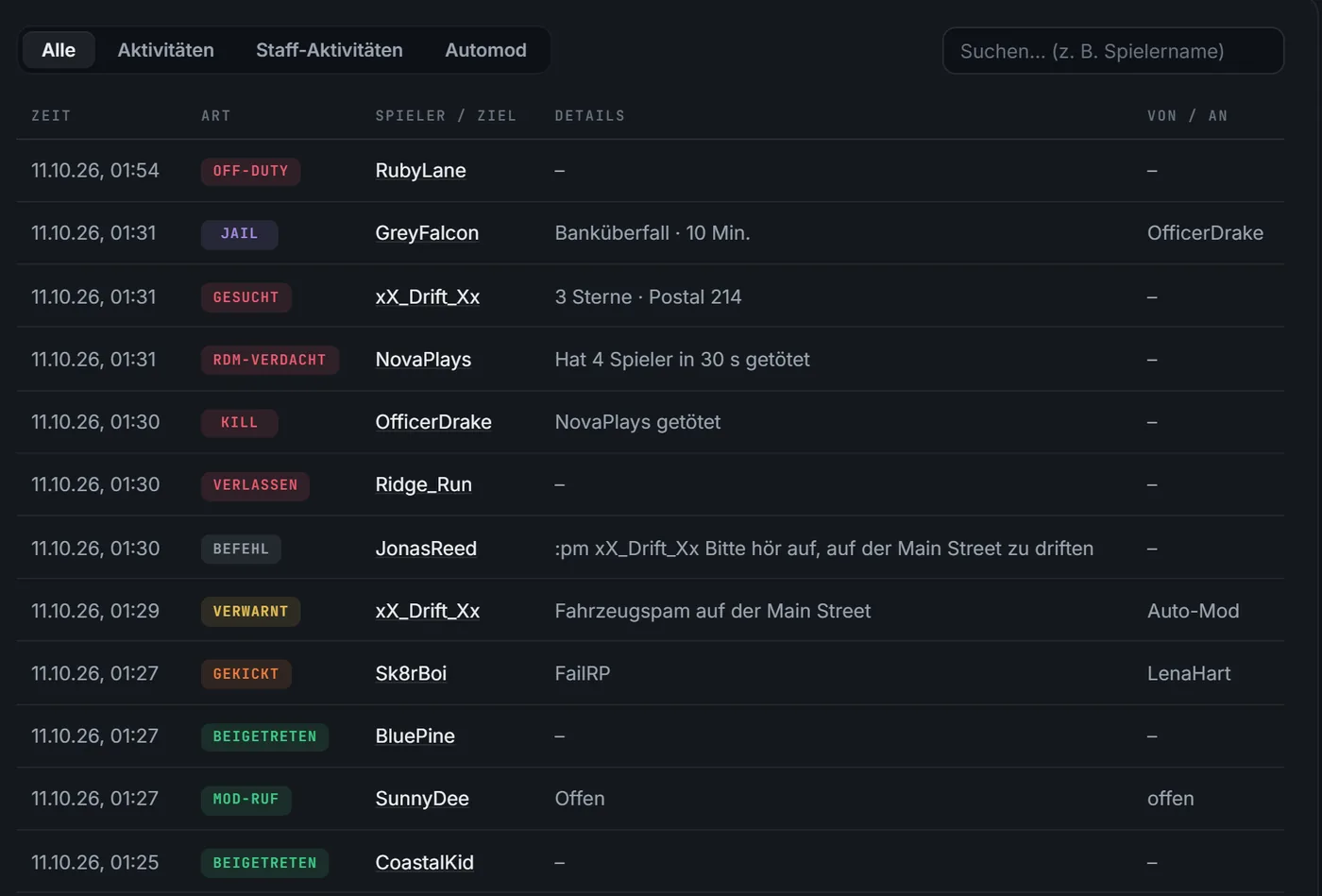Open the Ridge_Run player link

click(x=423, y=484)
